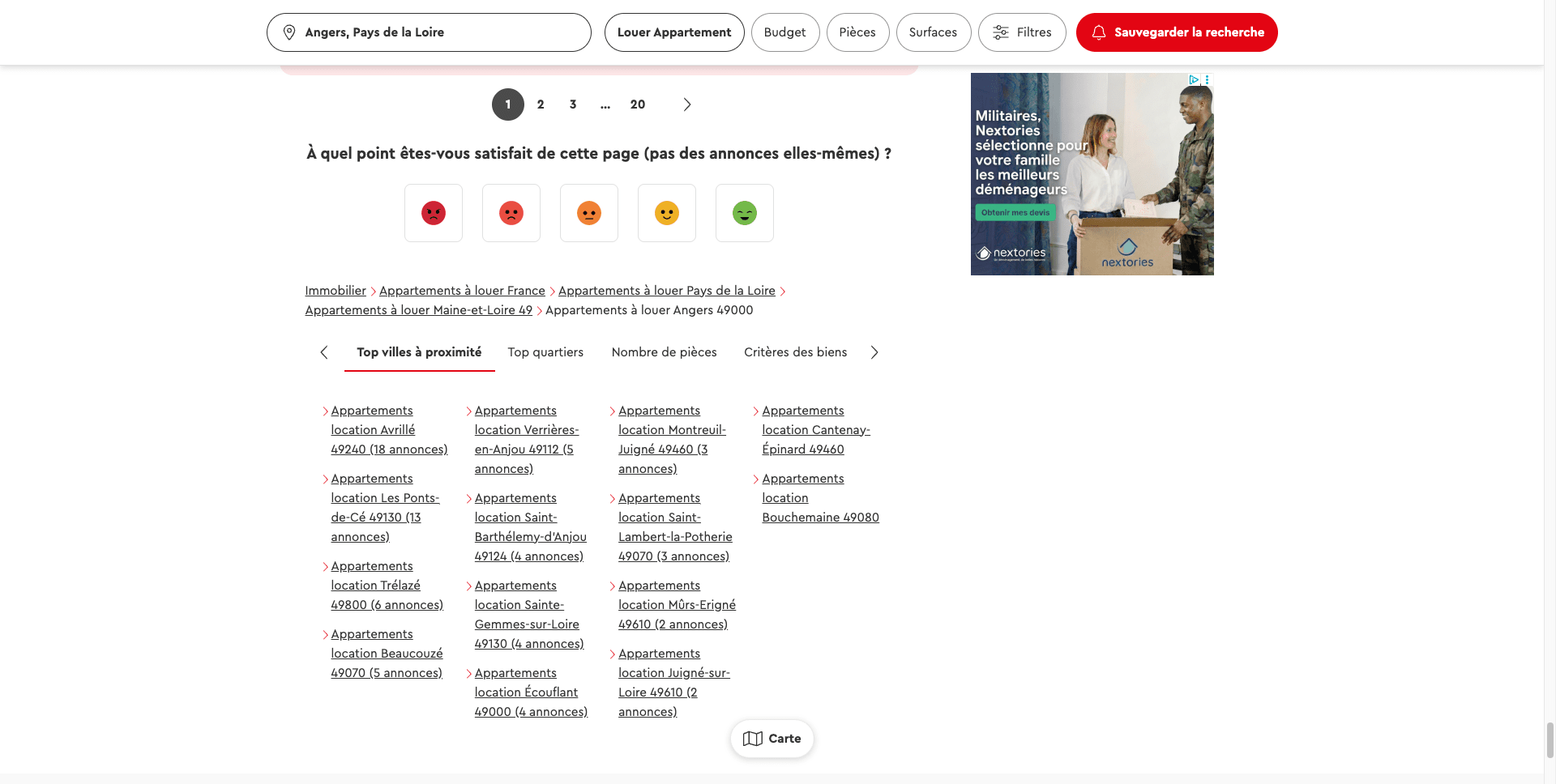Switch to Nombre de pièces tab
1556x784 pixels.
[x=664, y=352]
